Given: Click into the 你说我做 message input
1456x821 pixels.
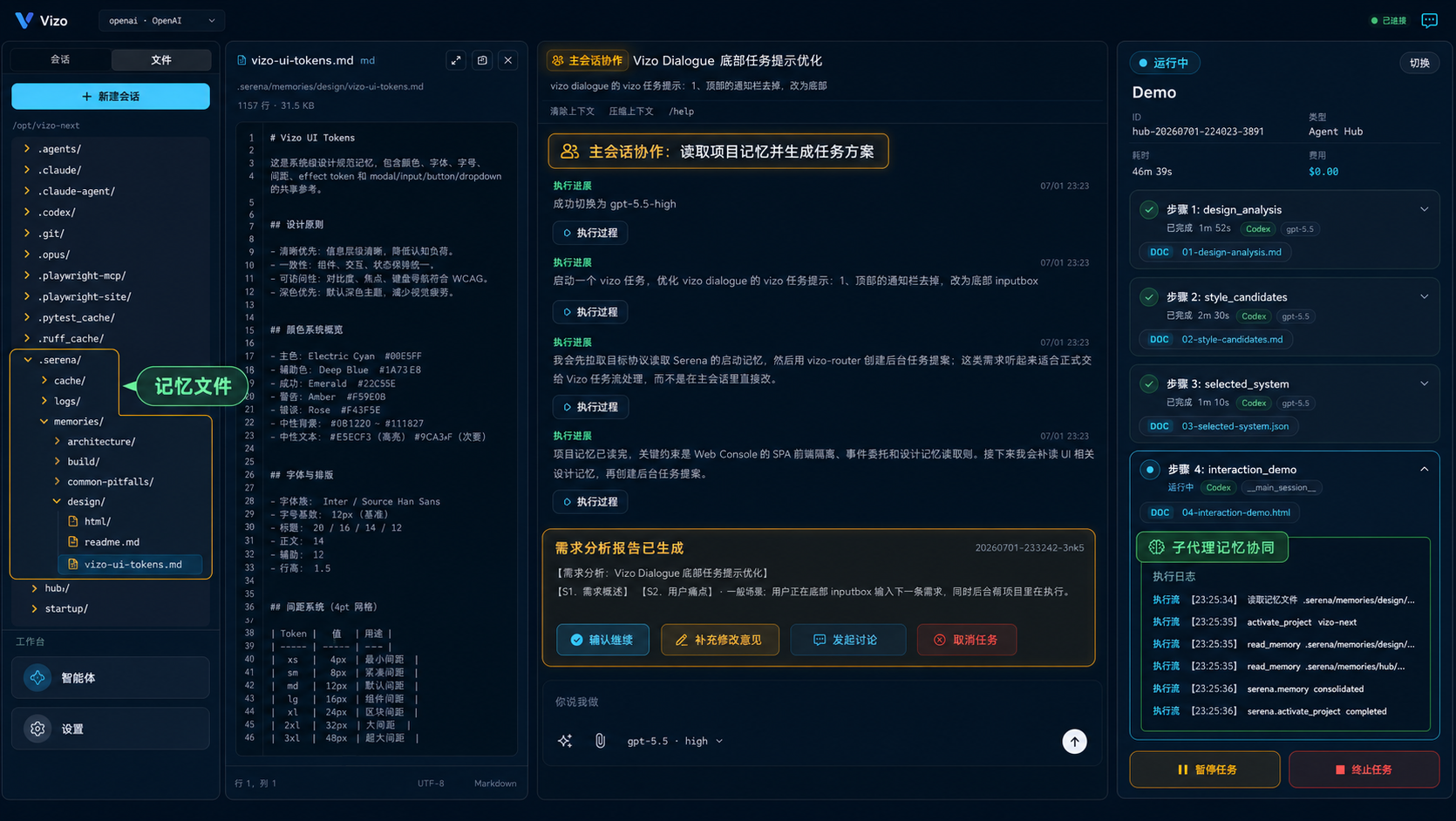Looking at the screenshot, I should point(820,702).
